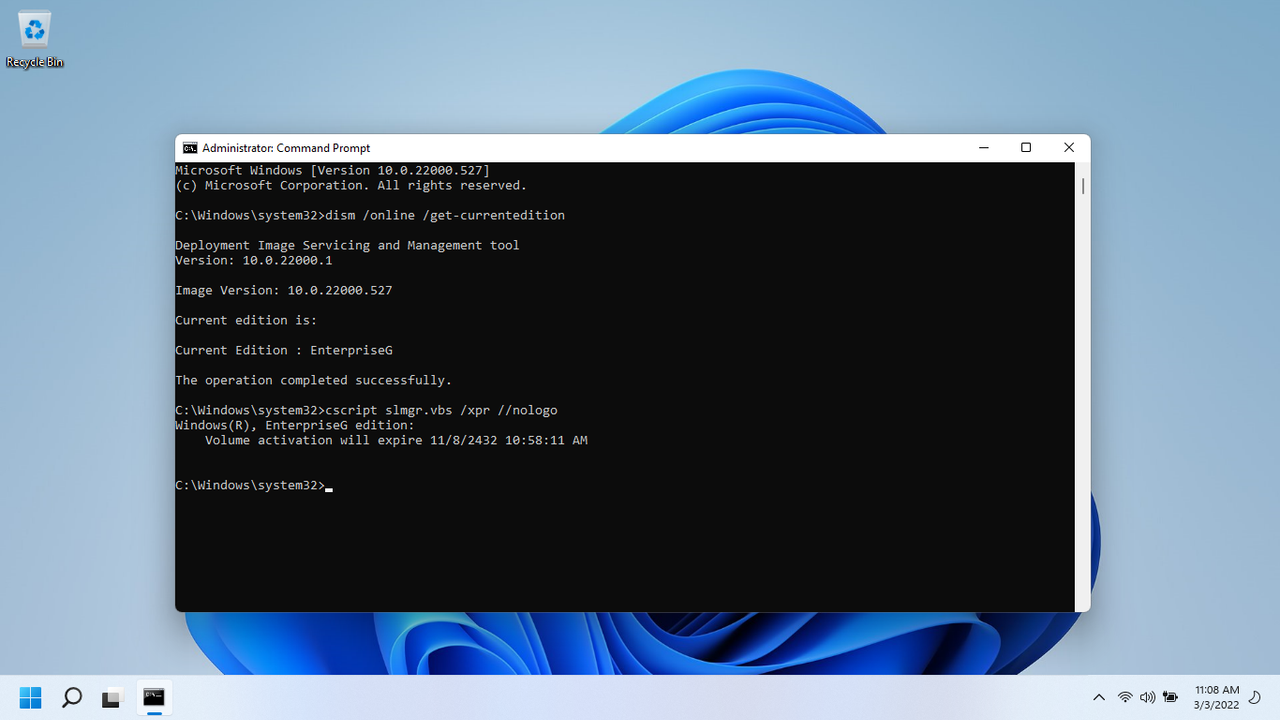The width and height of the screenshot is (1280, 720).
Task: Click '(c) Microsoft Corporation. All rights reserved.'
Action: pos(351,186)
